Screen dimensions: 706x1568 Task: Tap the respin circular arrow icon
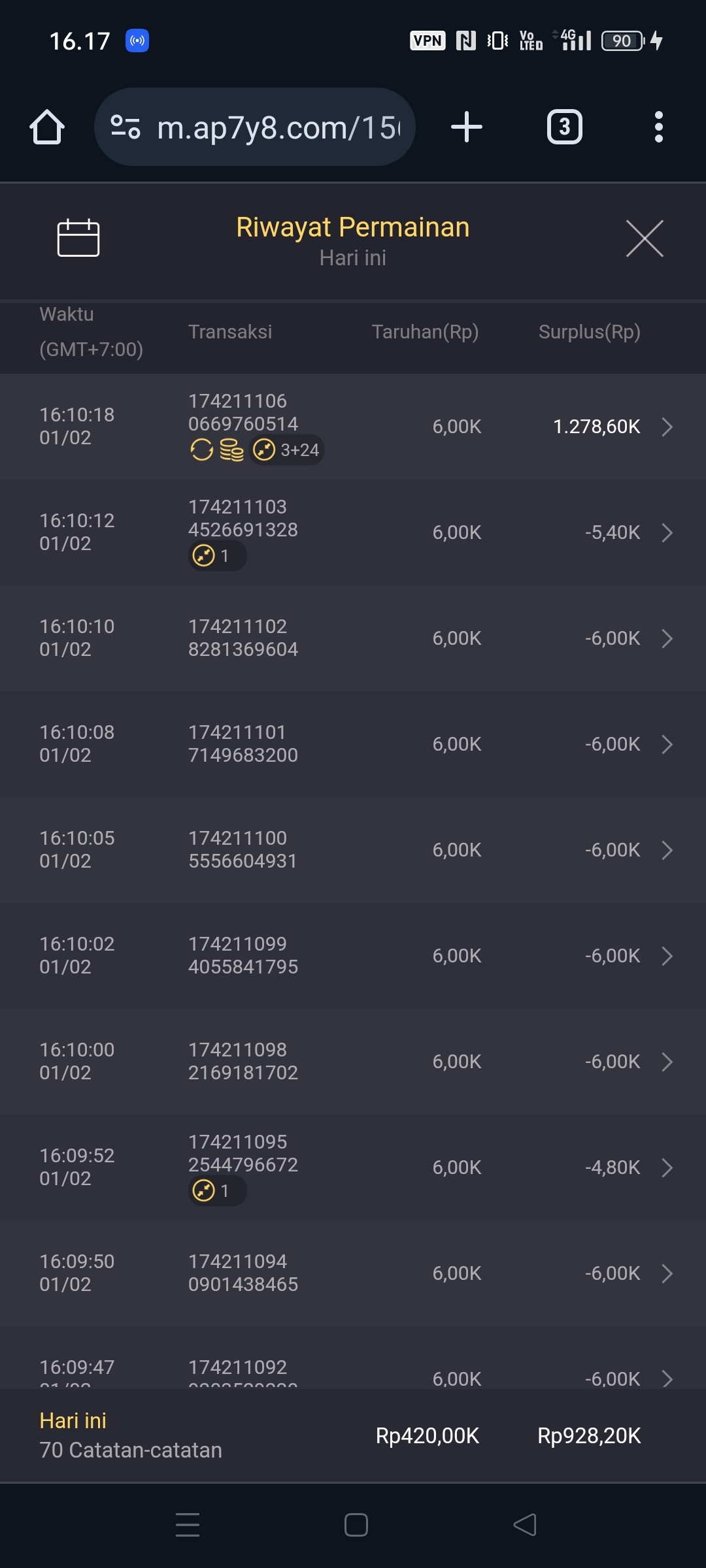(x=201, y=450)
